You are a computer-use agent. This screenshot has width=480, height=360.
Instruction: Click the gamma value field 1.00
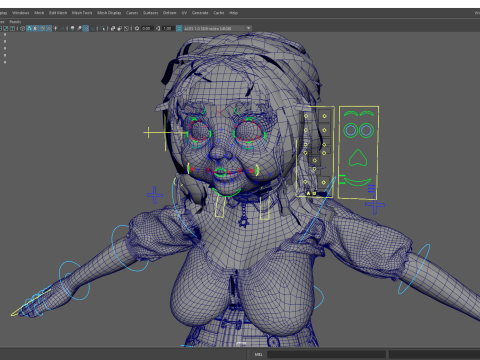(x=168, y=28)
